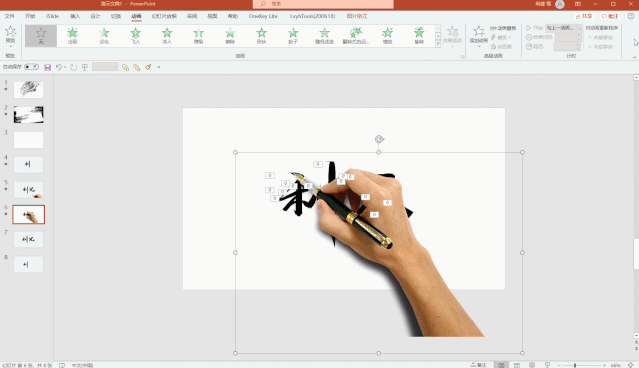The width and height of the screenshot is (639, 368).
Task: Open the Ribbon Display Options
Action: point(577,4)
